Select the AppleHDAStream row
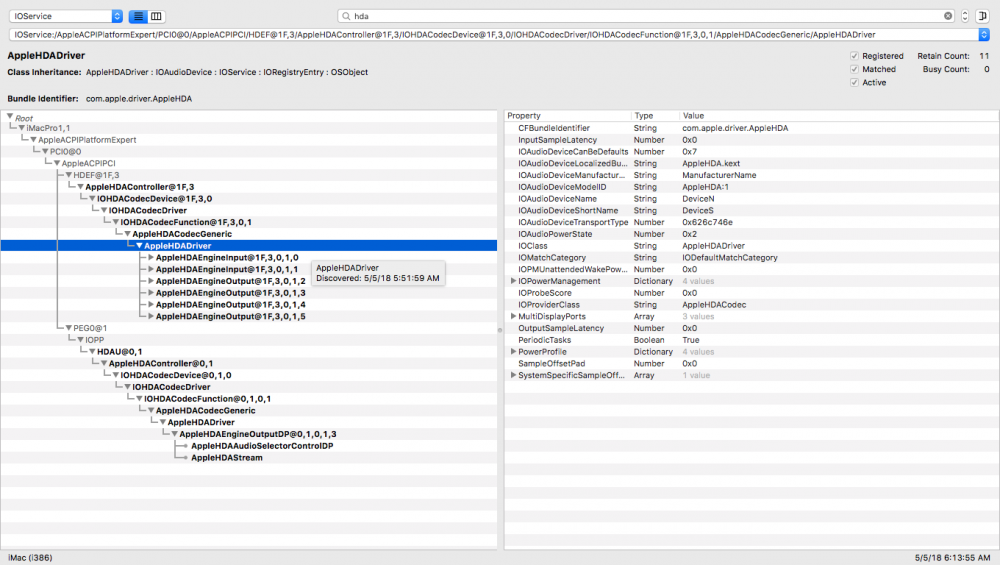 point(249,458)
